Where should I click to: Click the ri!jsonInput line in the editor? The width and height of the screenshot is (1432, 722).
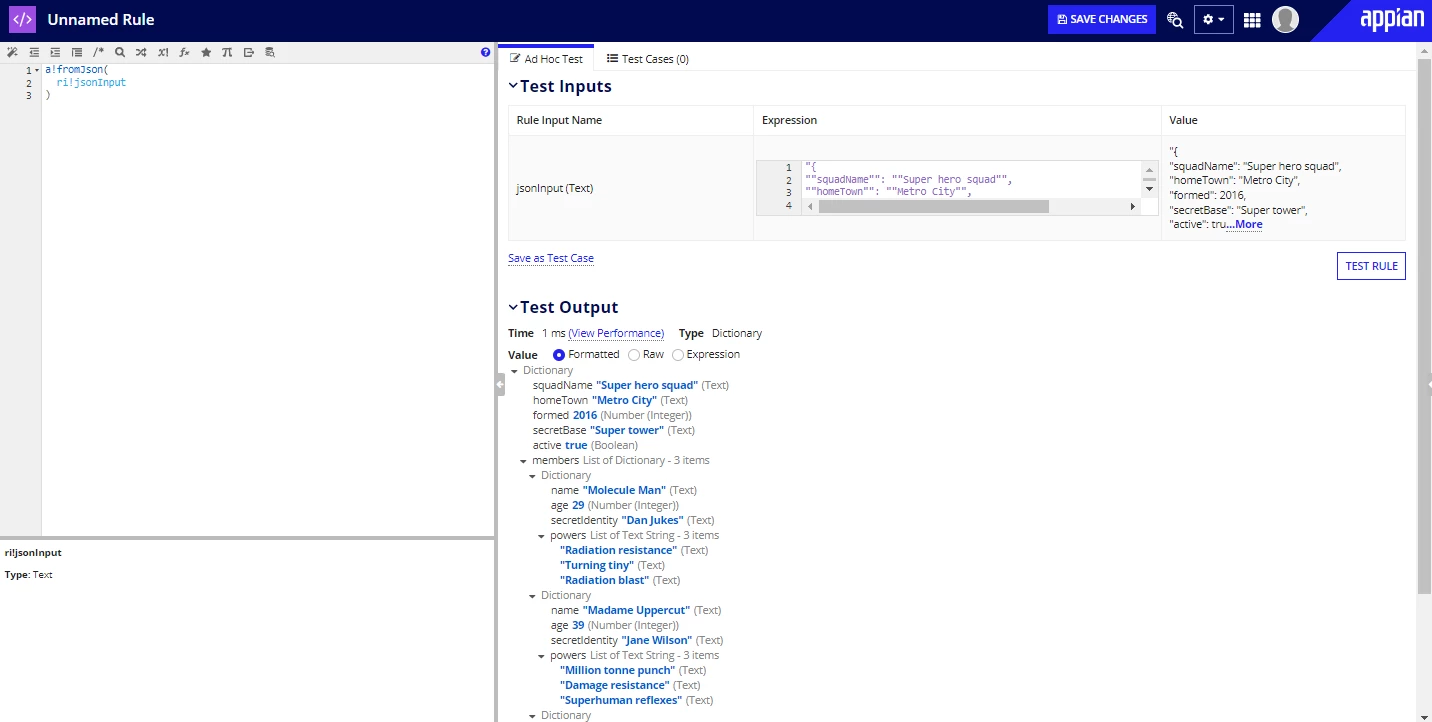(91, 83)
